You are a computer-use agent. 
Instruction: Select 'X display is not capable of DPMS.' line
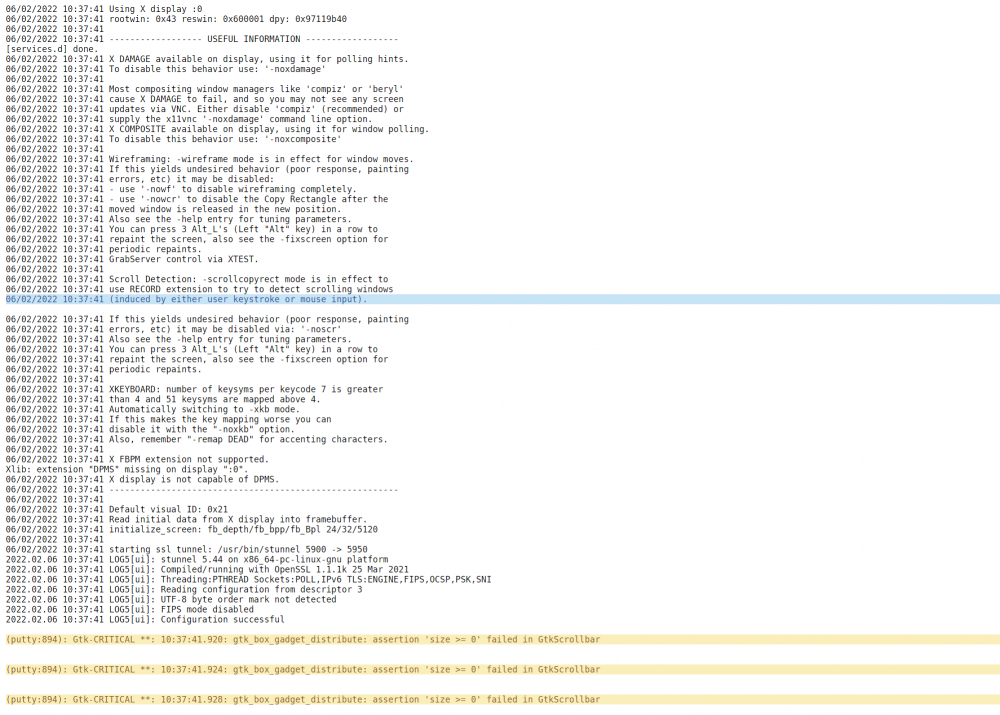[x=142, y=480]
